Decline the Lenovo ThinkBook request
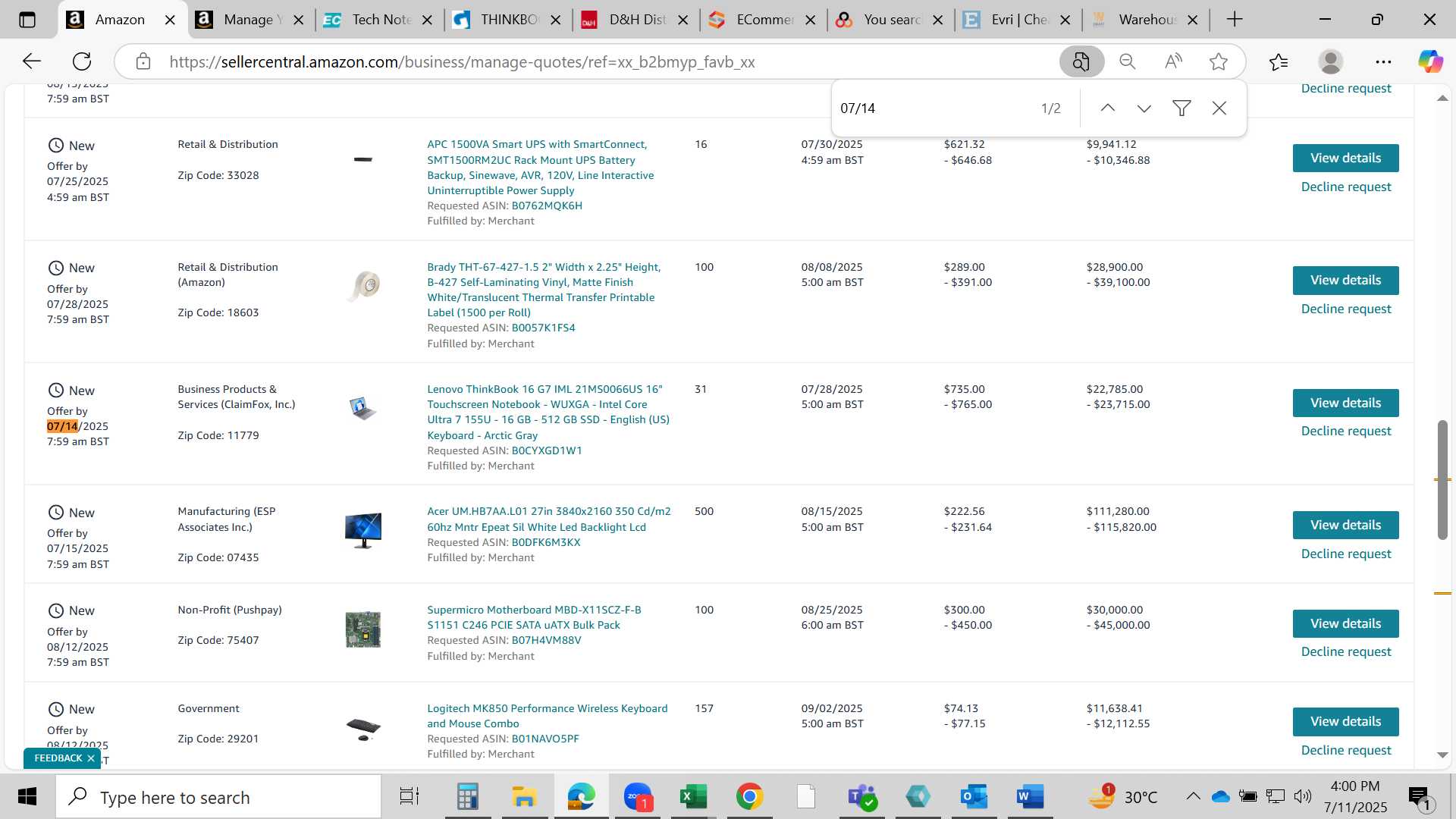This screenshot has height=819, width=1456. (1346, 431)
